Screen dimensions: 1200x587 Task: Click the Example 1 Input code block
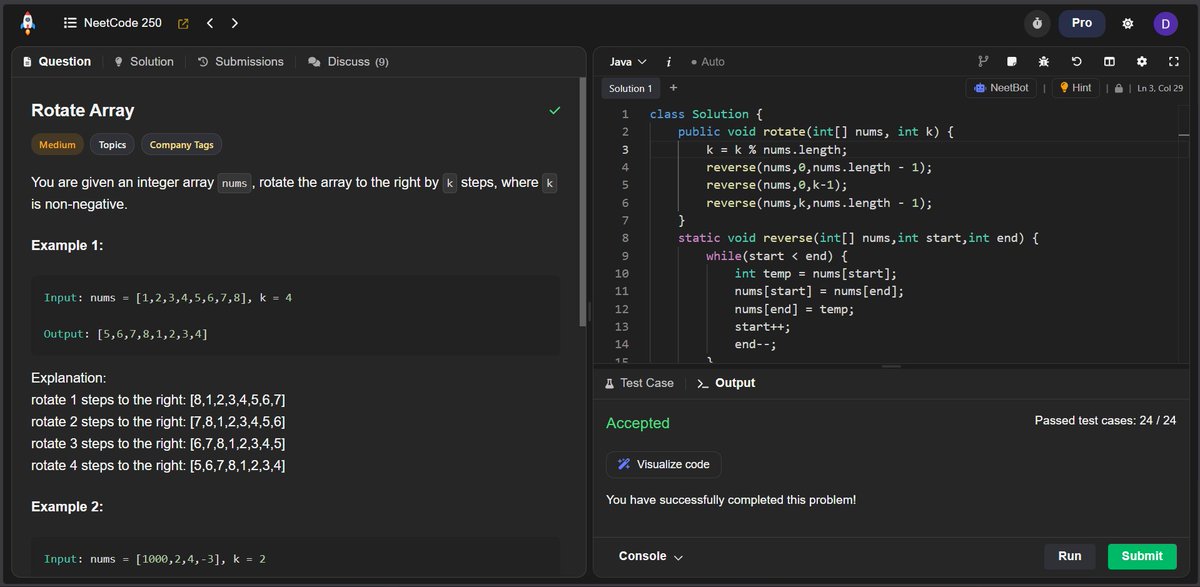click(295, 315)
